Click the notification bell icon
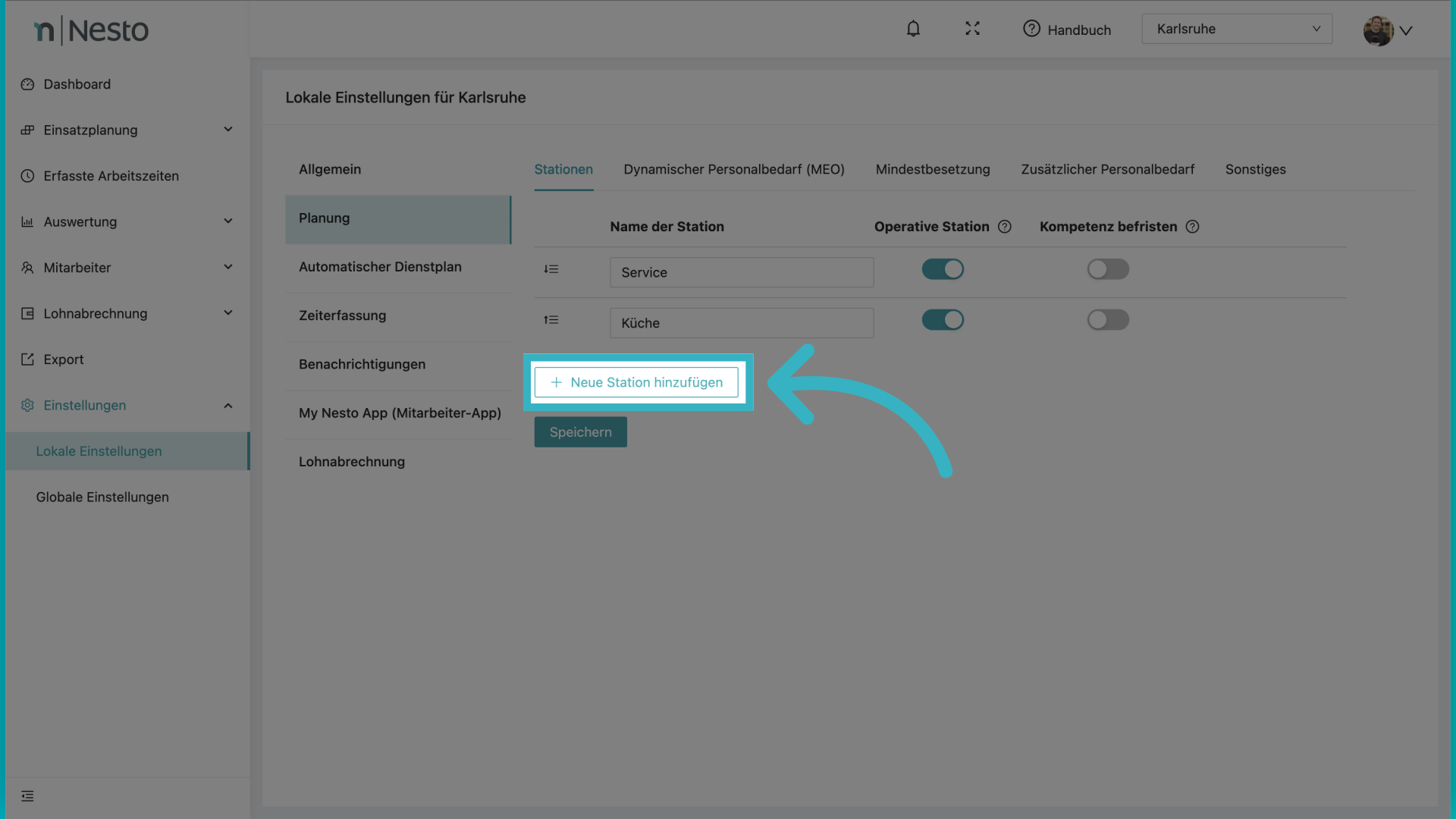This screenshot has width=1456, height=819. (x=913, y=29)
